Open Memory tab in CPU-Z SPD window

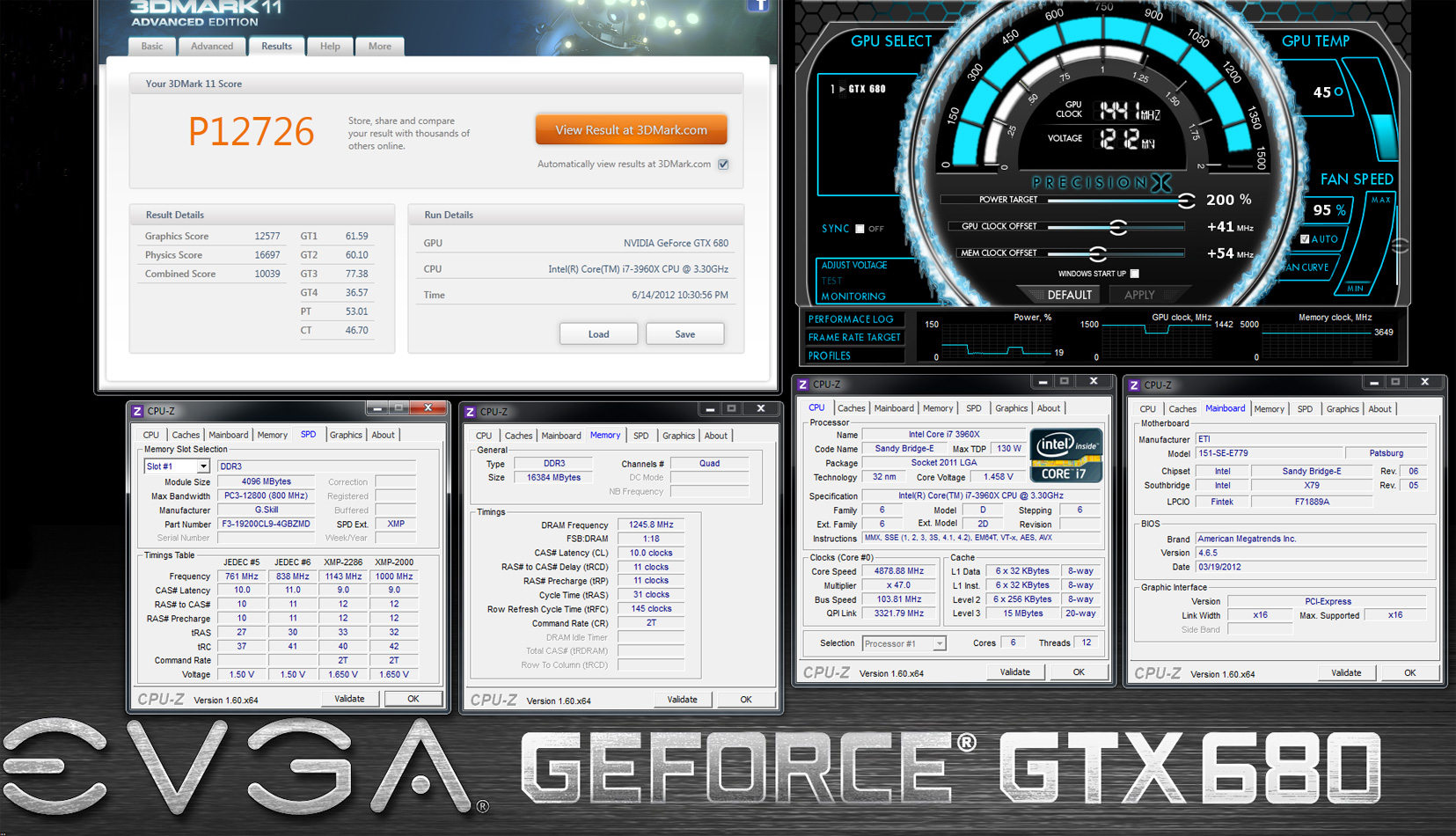[273, 435]
